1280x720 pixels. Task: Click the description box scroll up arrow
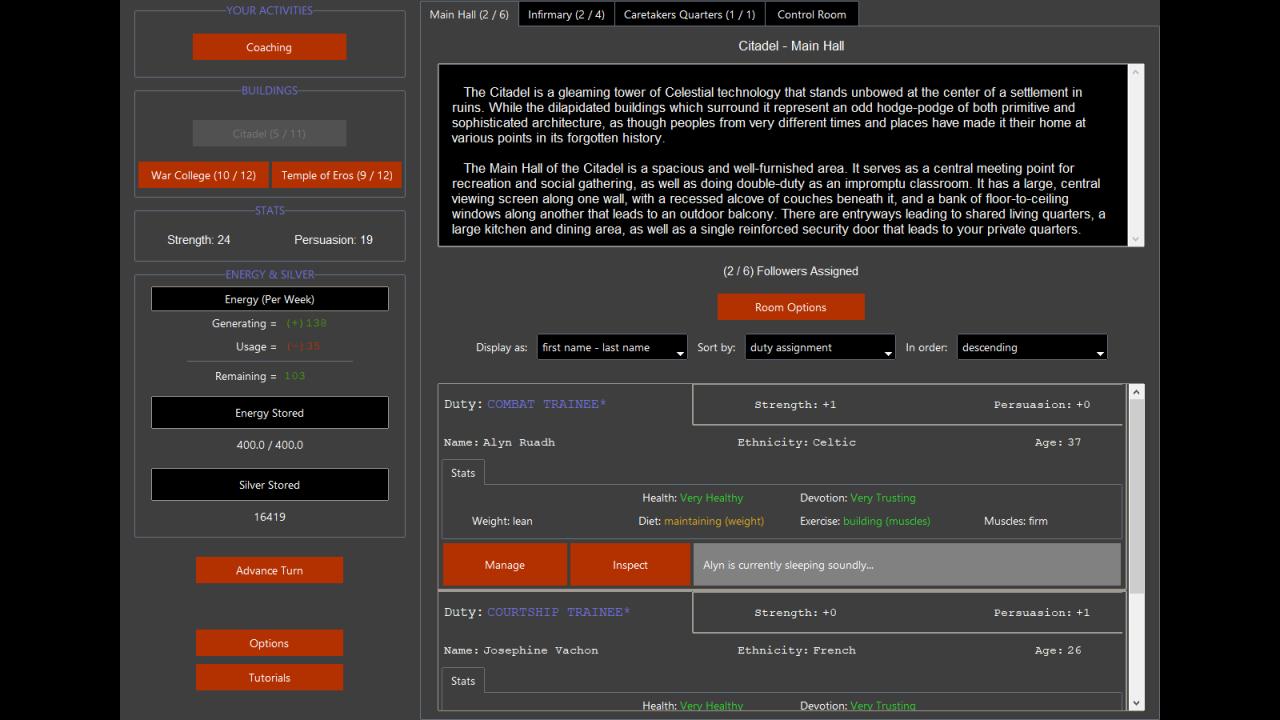point(1135,73)
